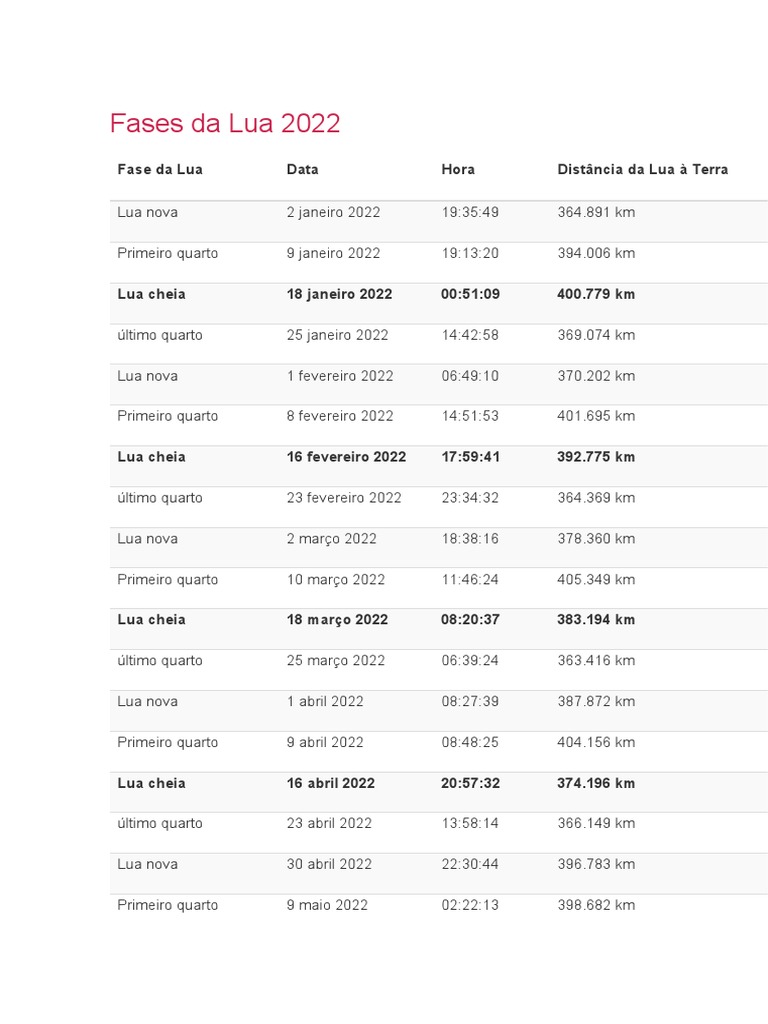Click the "25 janeiro 2022" date cell

[x=337, y=336]
